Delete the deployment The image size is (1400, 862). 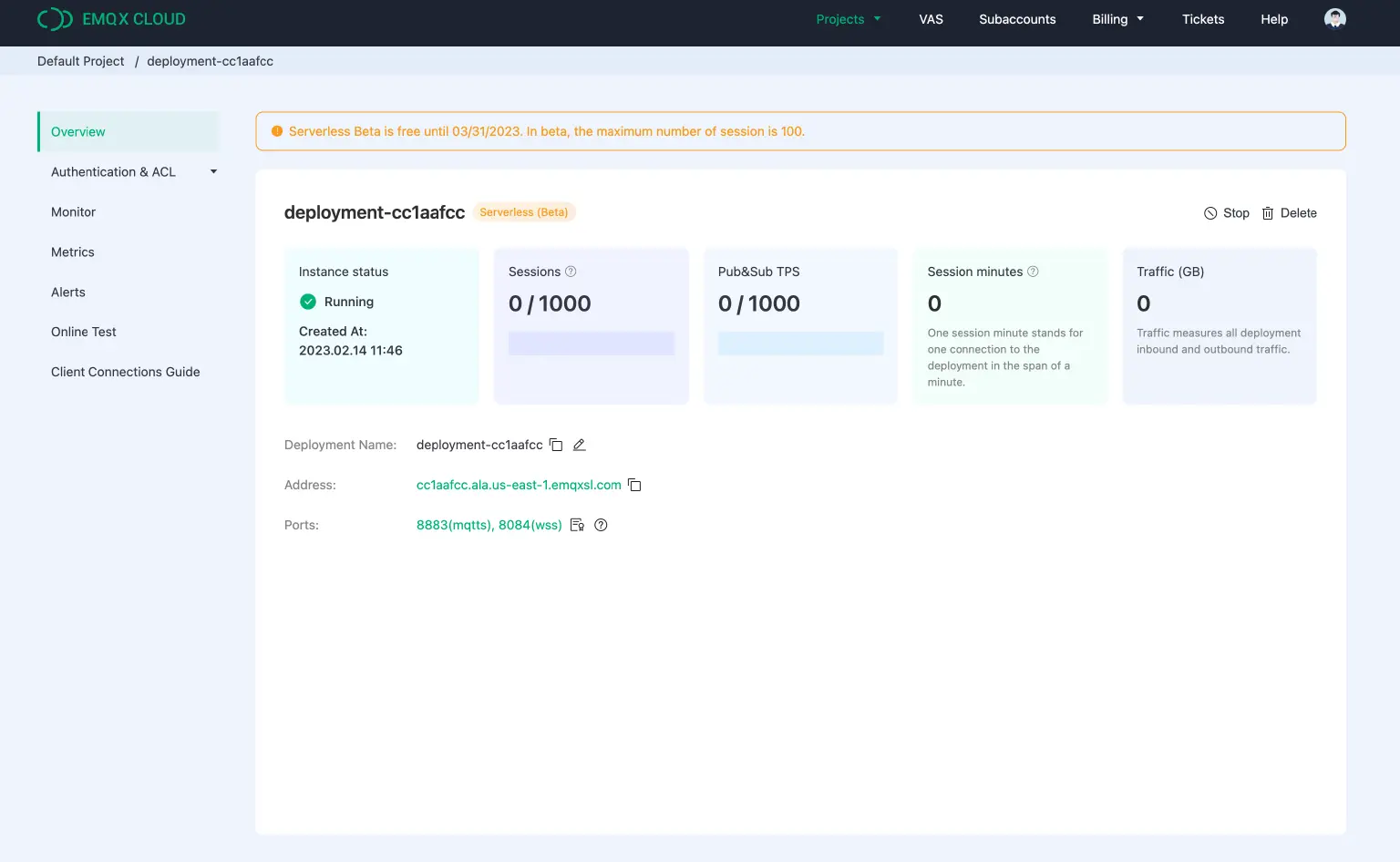click(1289, 212)
